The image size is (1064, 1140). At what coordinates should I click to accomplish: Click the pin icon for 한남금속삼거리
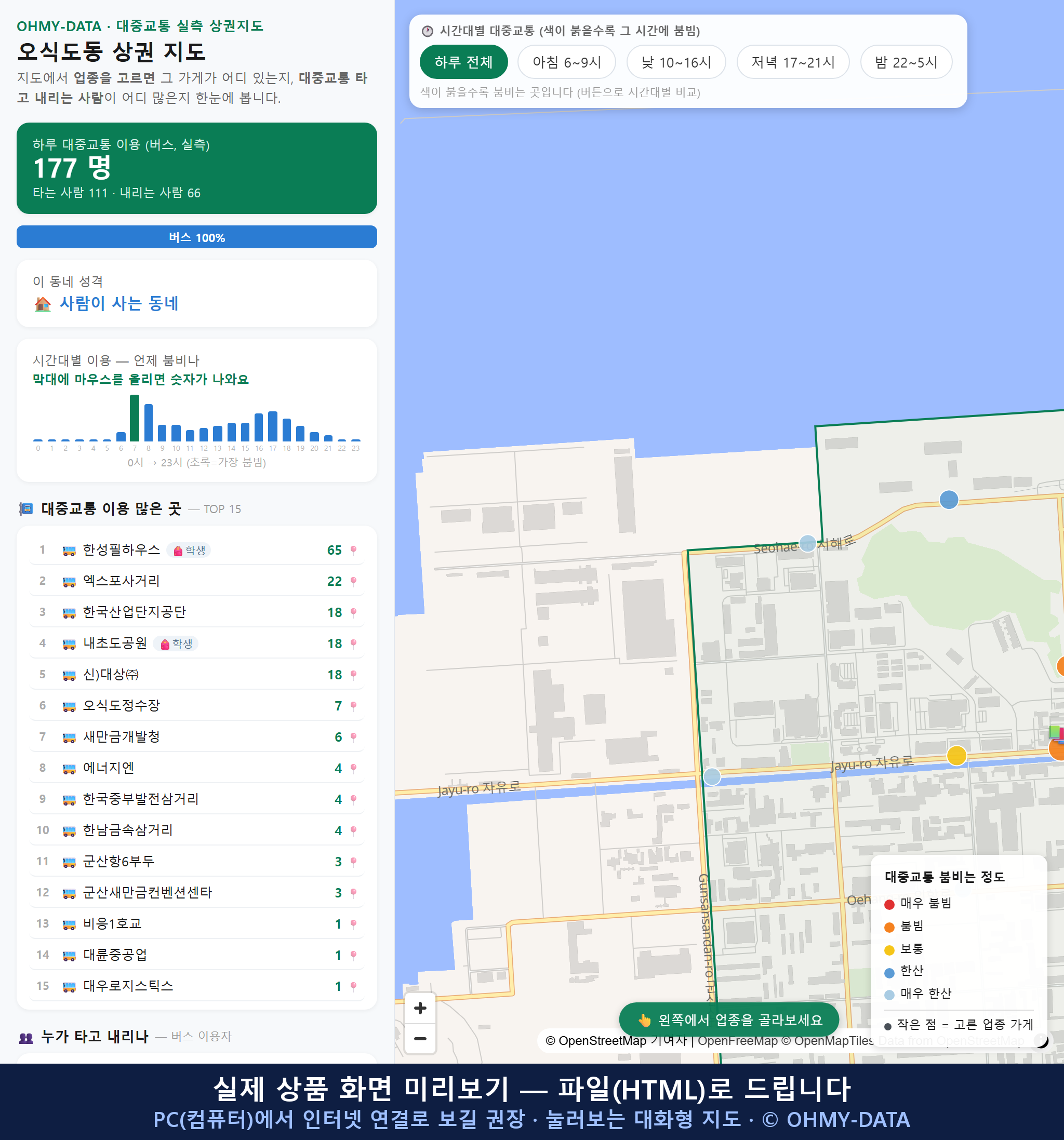[x=353, y=830]
